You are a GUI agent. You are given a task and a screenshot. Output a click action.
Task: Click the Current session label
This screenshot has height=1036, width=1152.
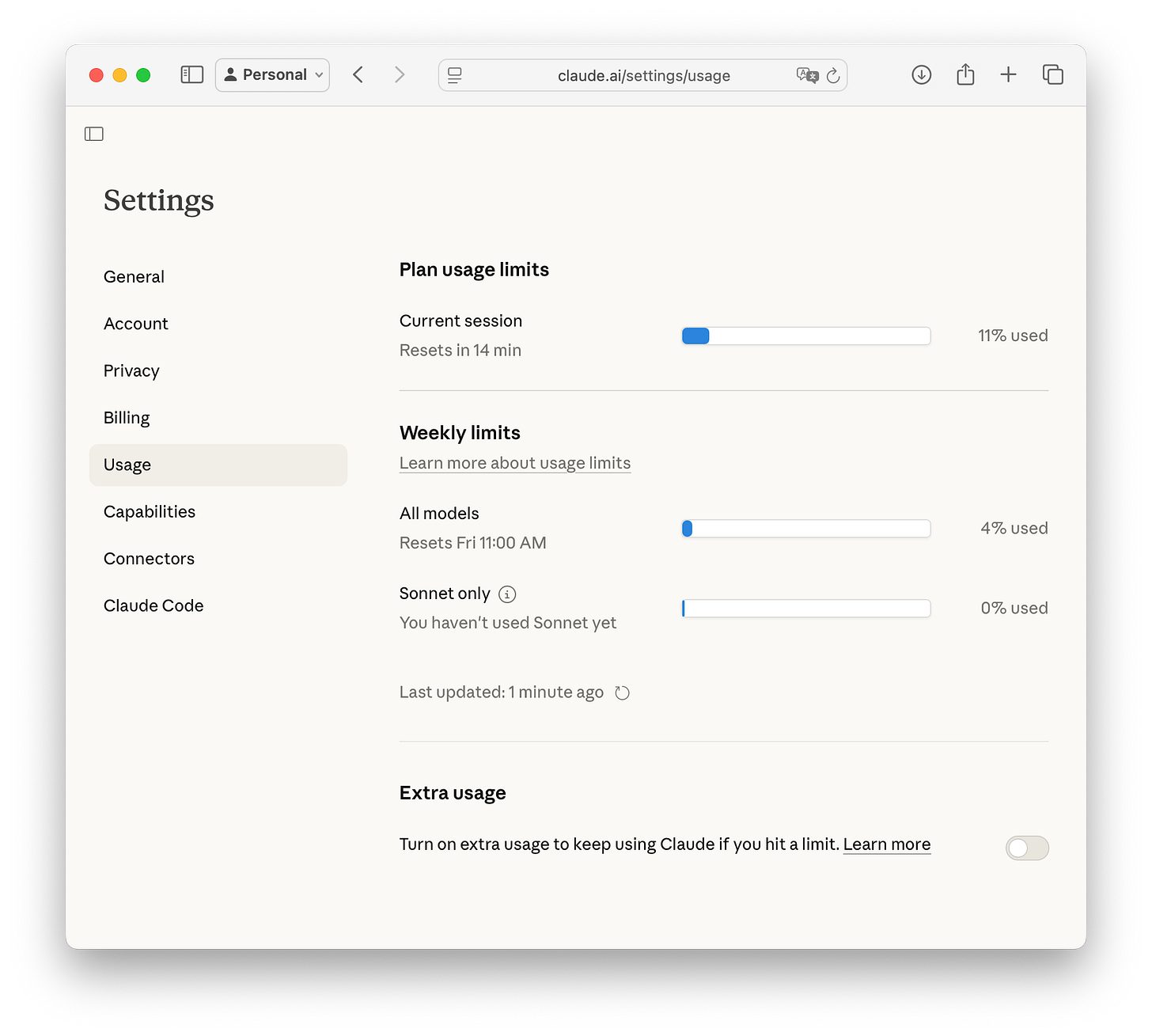(461, 321)
